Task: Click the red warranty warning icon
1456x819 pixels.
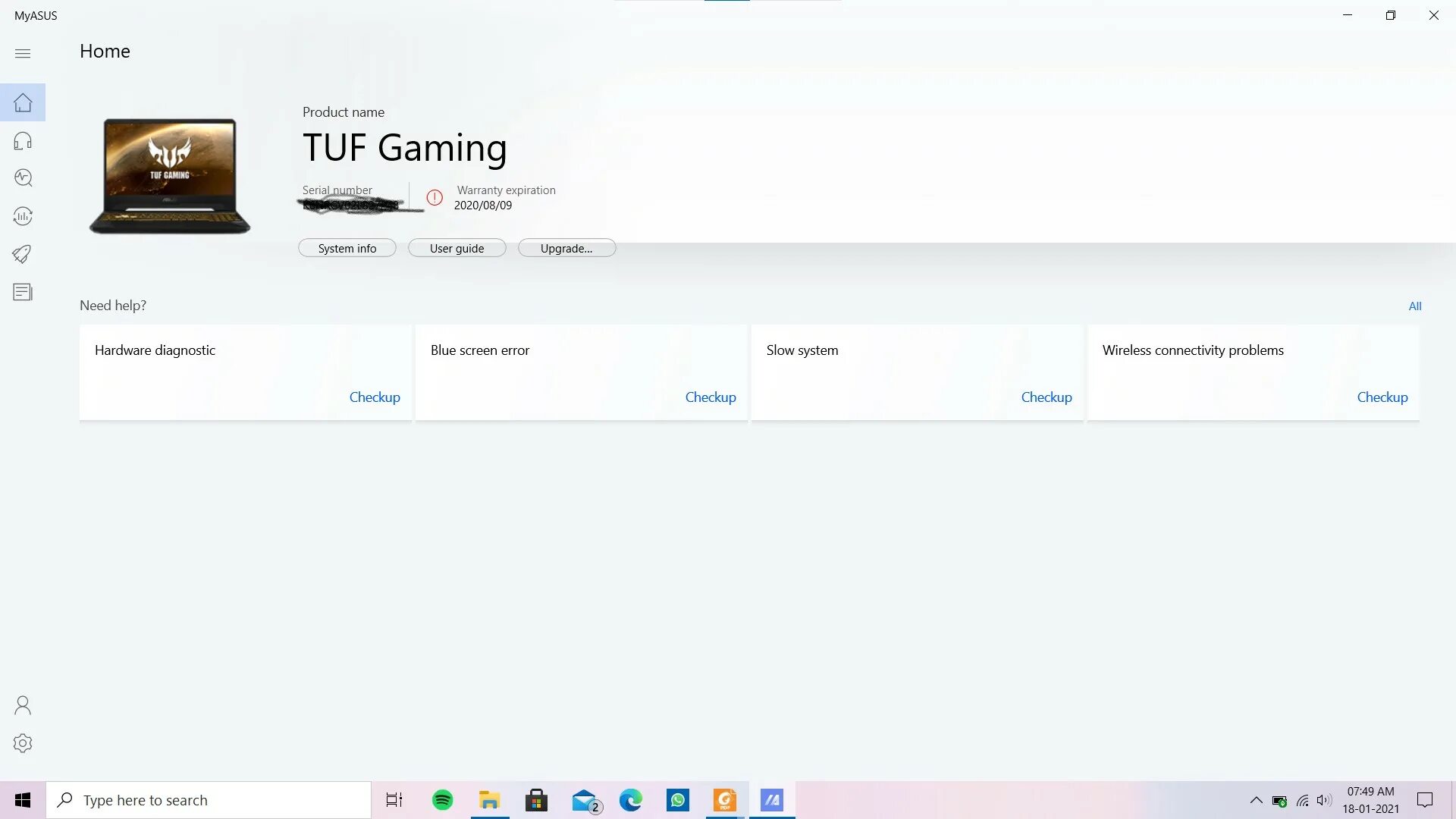Action: pos(435,197)
